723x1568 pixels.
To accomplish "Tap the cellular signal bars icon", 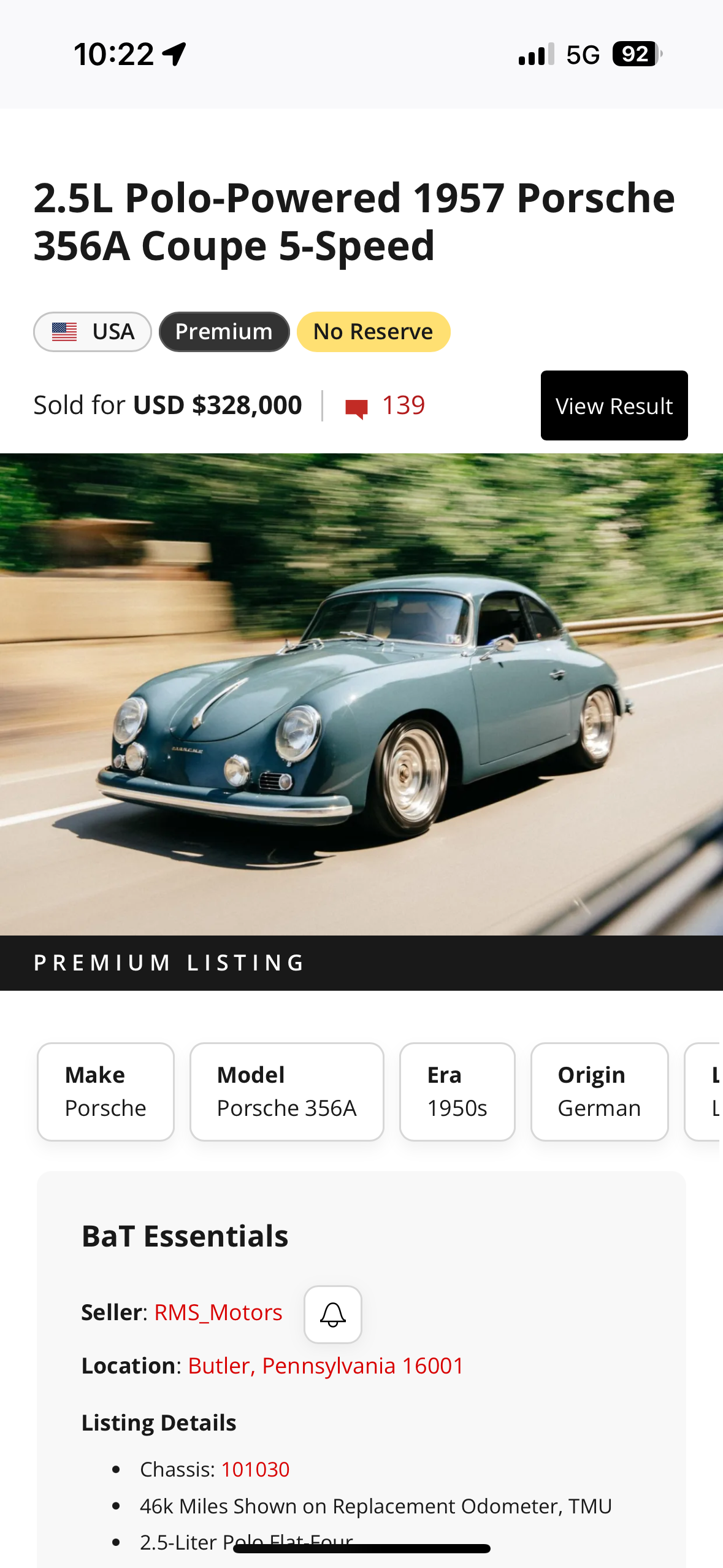I will pos(536,54).
